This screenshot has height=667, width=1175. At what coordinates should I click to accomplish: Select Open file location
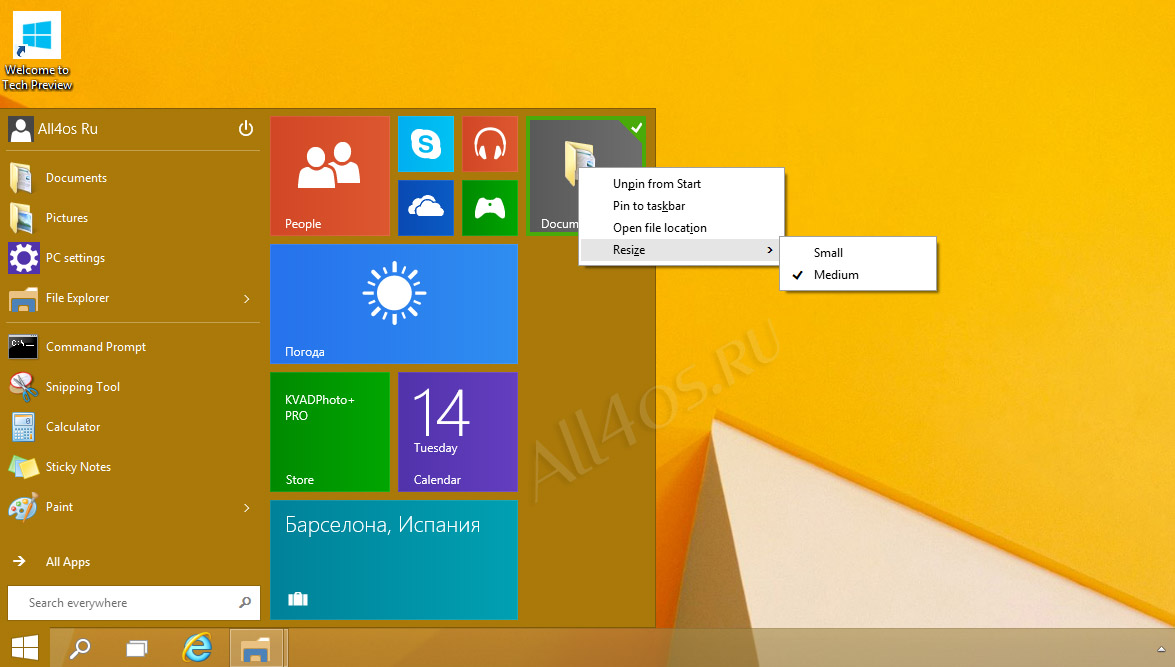681,228
